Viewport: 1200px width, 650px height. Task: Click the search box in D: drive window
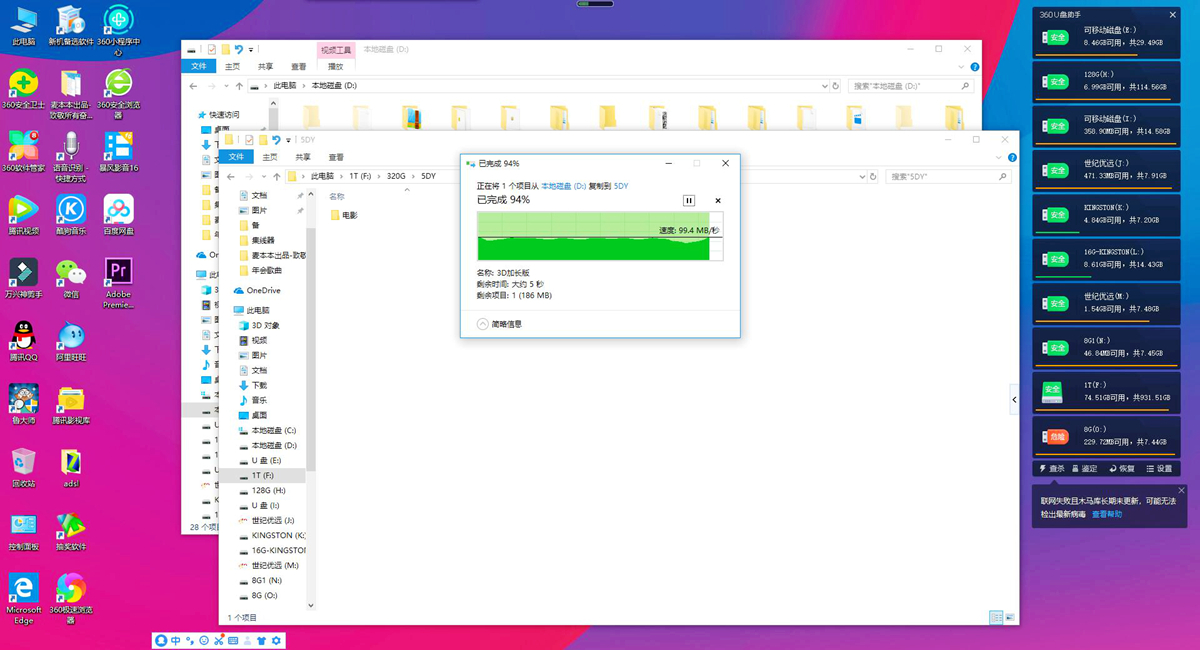pyautogui.click(x=913, y=86)
